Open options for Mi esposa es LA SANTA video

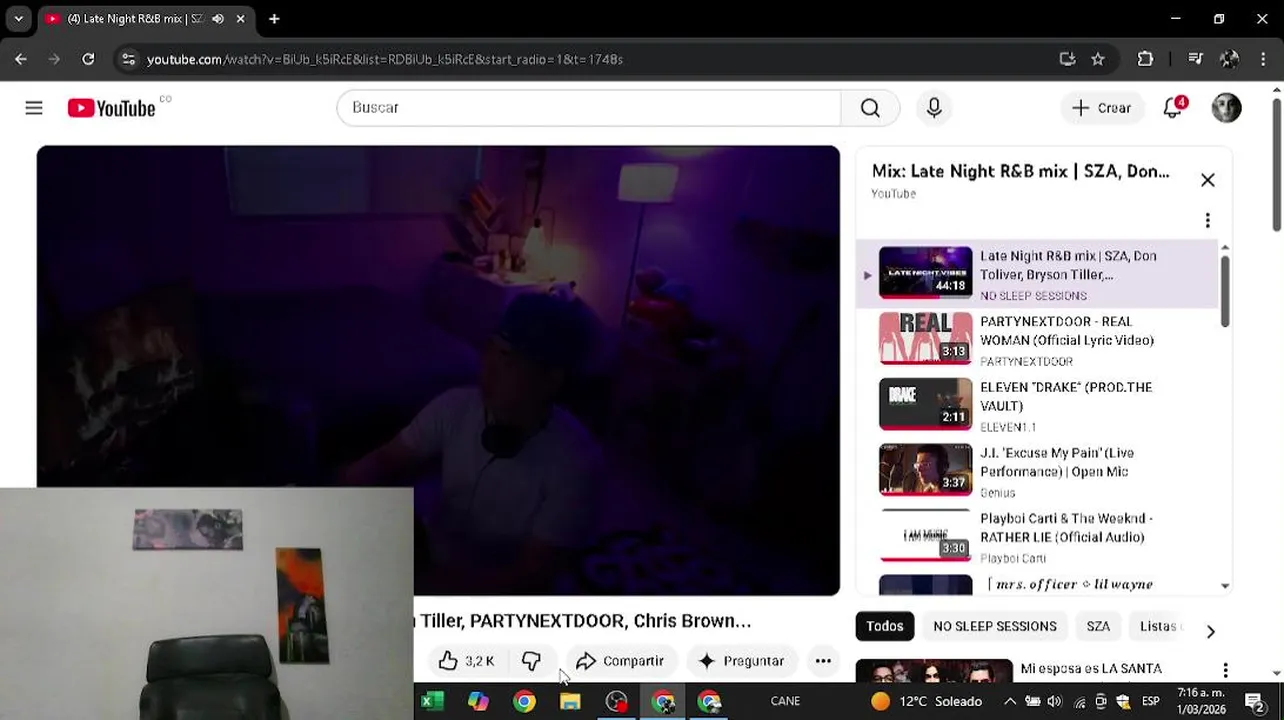click(1225, 671)
